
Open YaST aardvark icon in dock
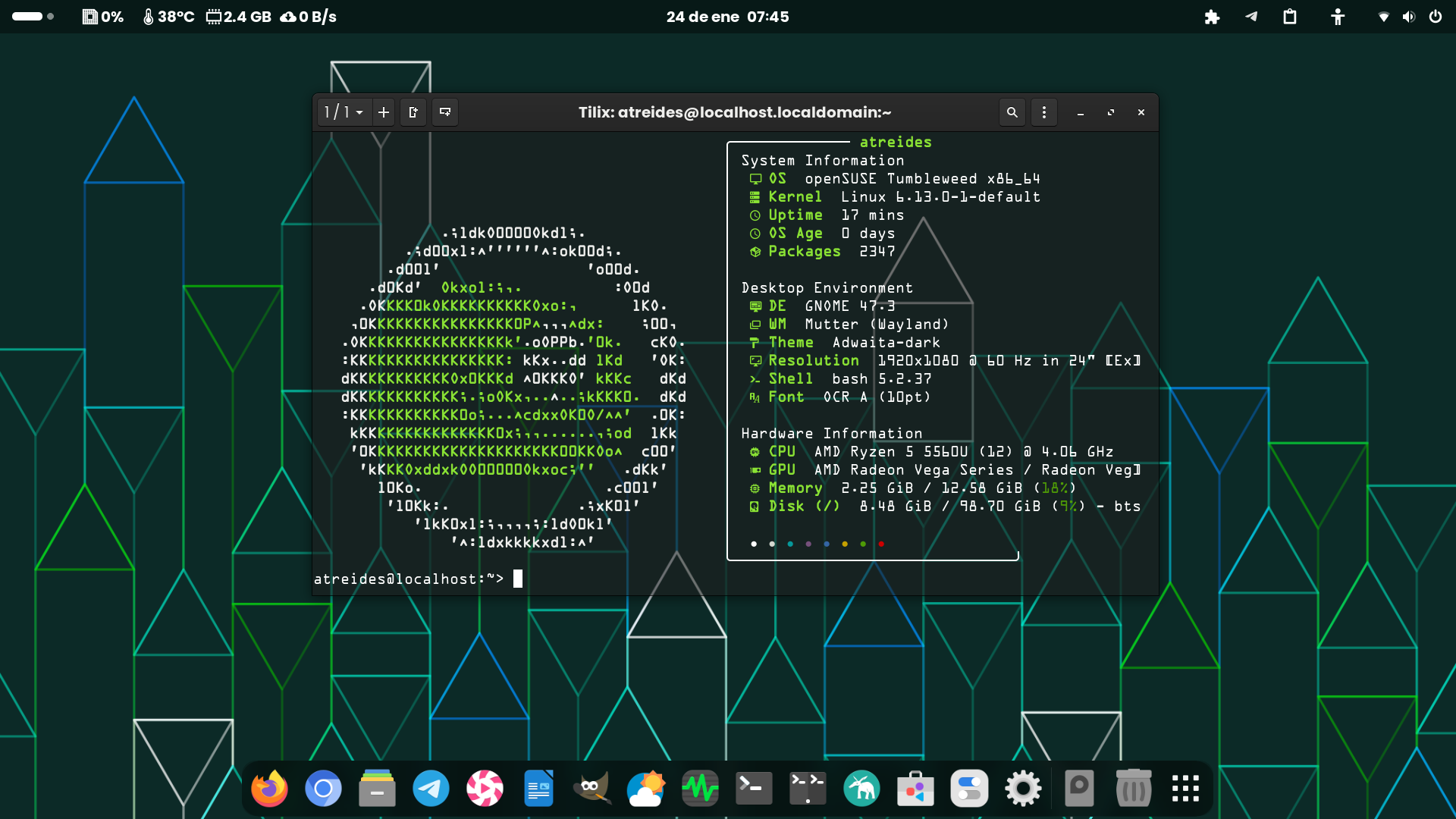point(861,789)
